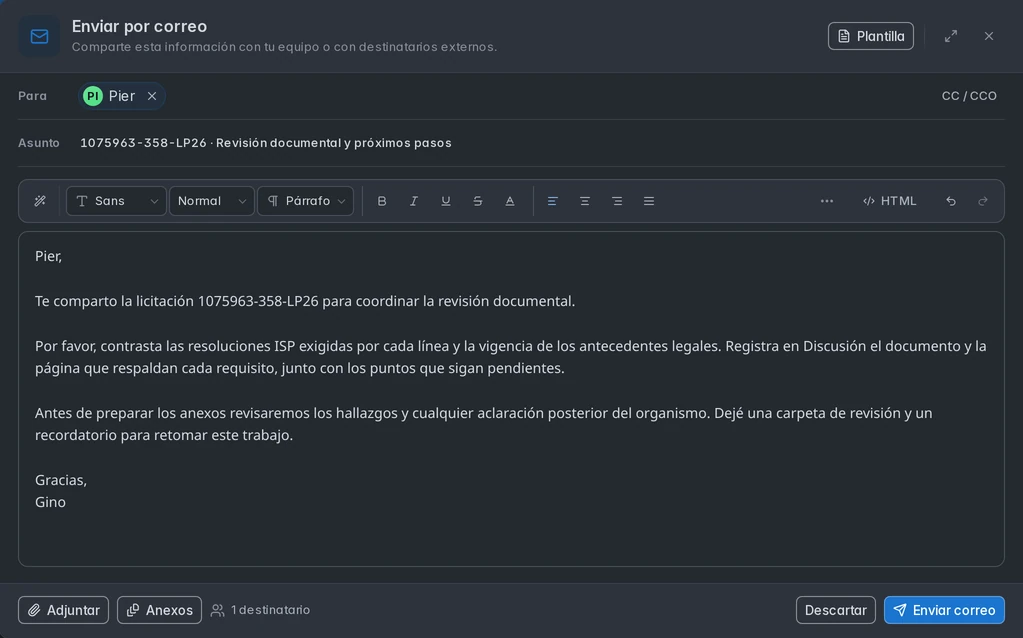Send the message with Enviar correo
This screenshot has width=1023, height=638.
944,610
